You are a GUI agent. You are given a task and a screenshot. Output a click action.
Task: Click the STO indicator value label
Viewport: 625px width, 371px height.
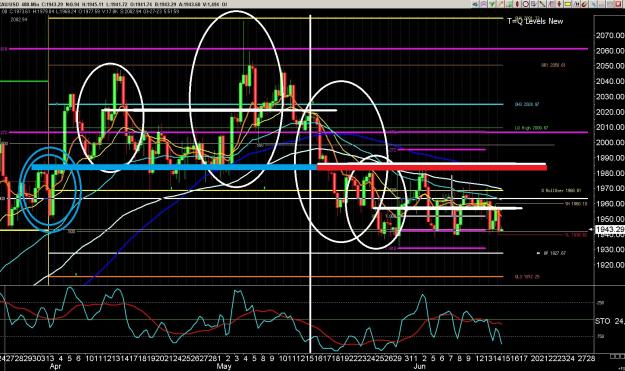click(x=609, y=321)
